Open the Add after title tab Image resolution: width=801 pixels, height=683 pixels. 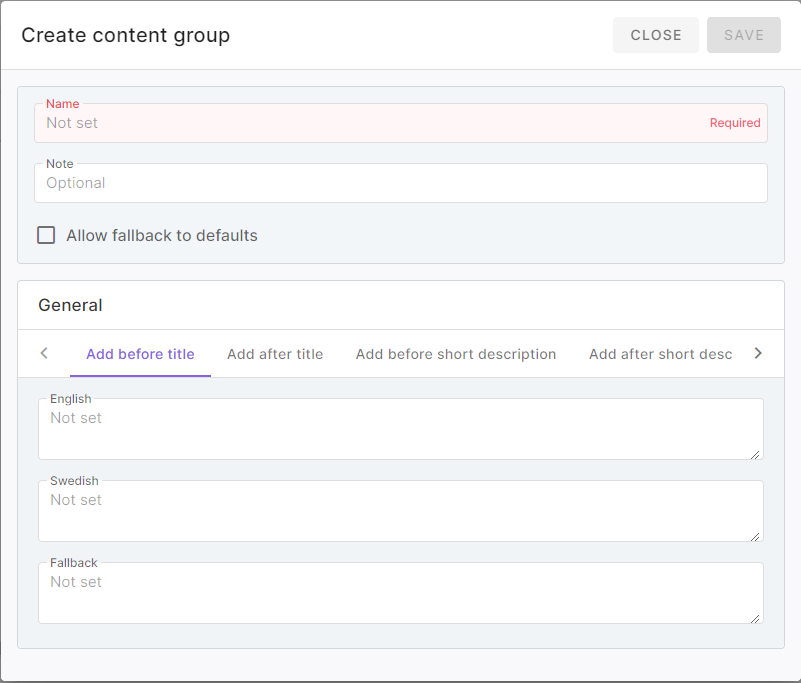pos(275,354)
